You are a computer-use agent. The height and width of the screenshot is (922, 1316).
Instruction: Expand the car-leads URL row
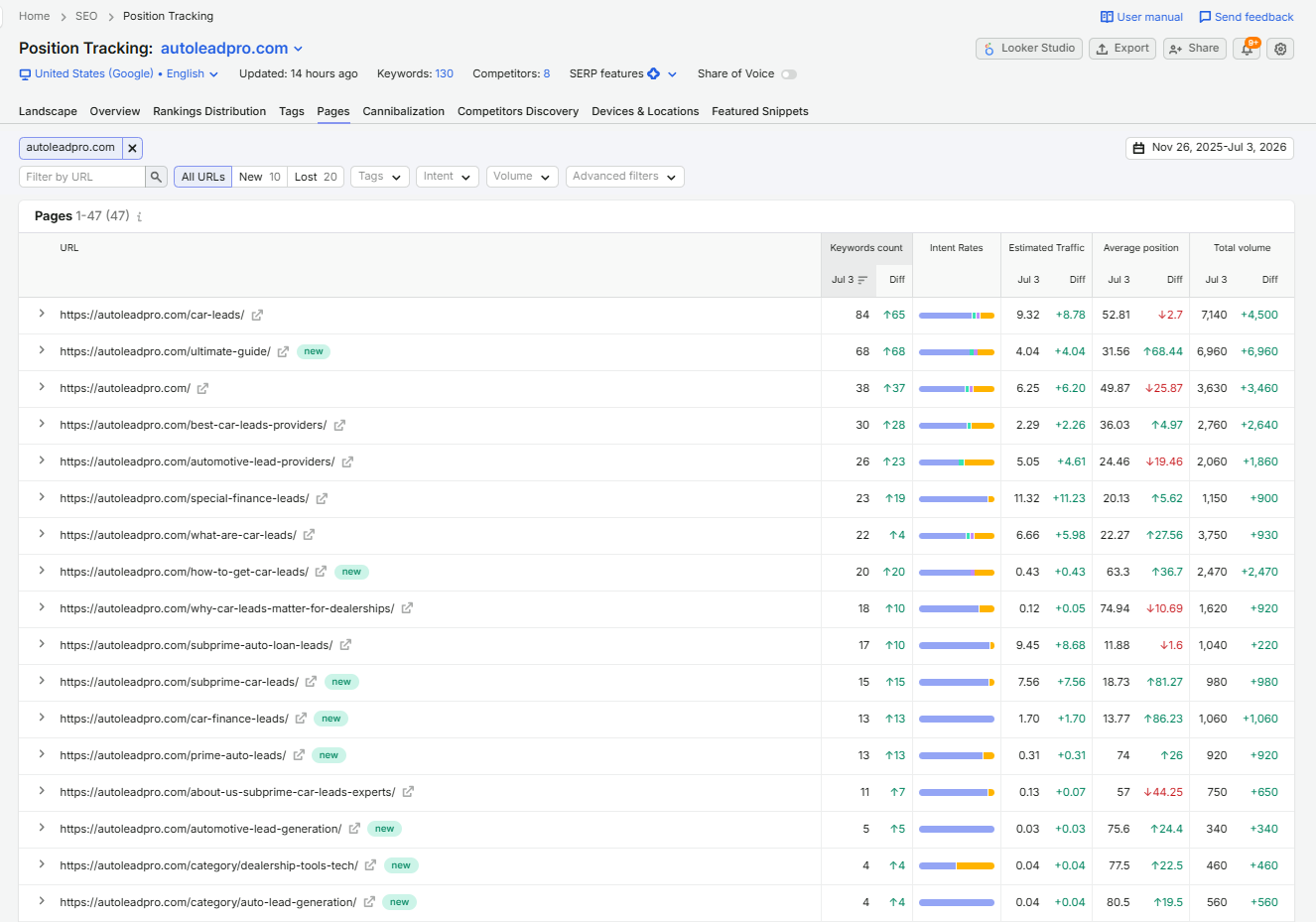pos(42,314)
